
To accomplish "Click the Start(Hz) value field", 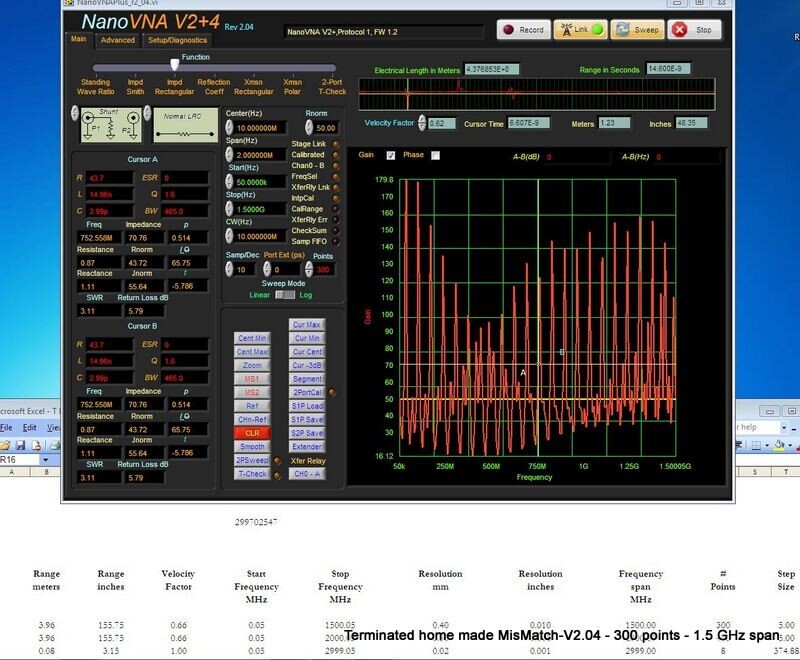I will 260,182.
